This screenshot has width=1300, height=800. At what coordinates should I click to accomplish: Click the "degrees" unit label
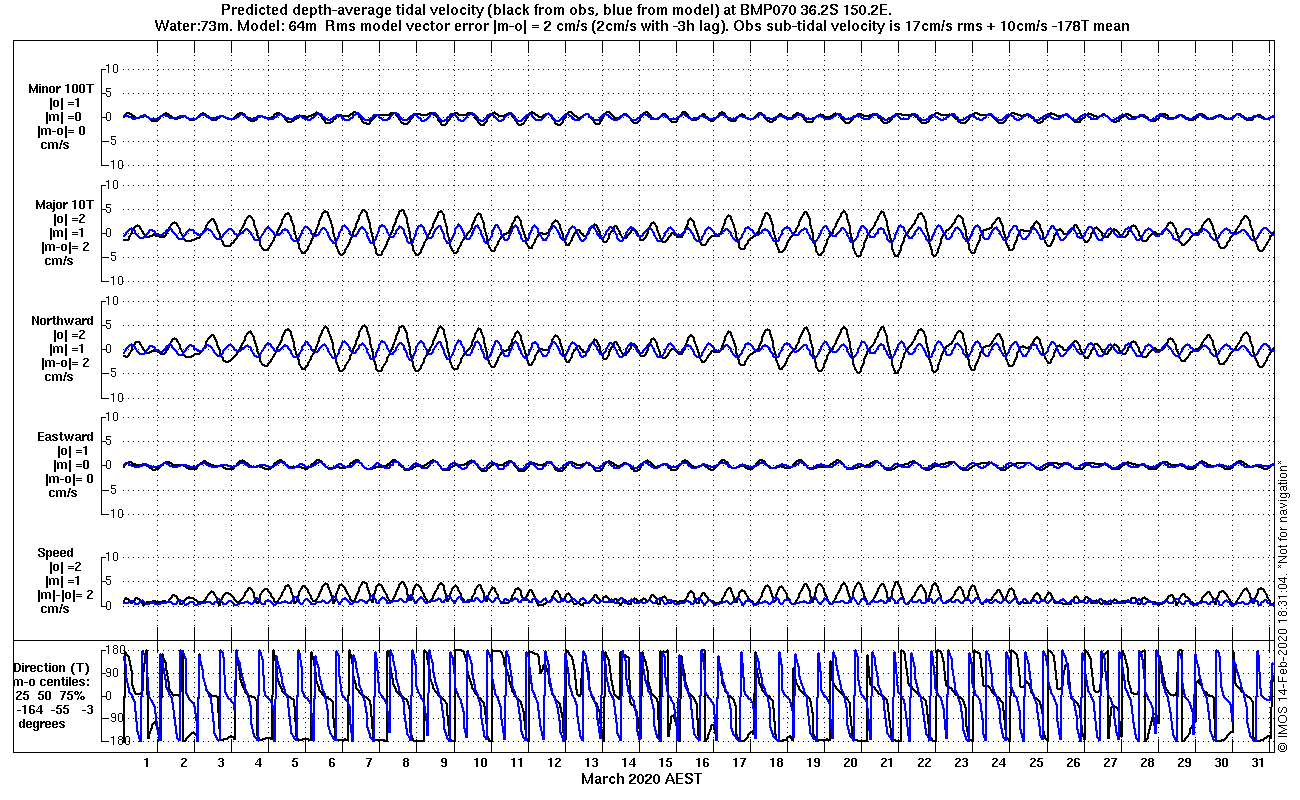tap(42, 724)
